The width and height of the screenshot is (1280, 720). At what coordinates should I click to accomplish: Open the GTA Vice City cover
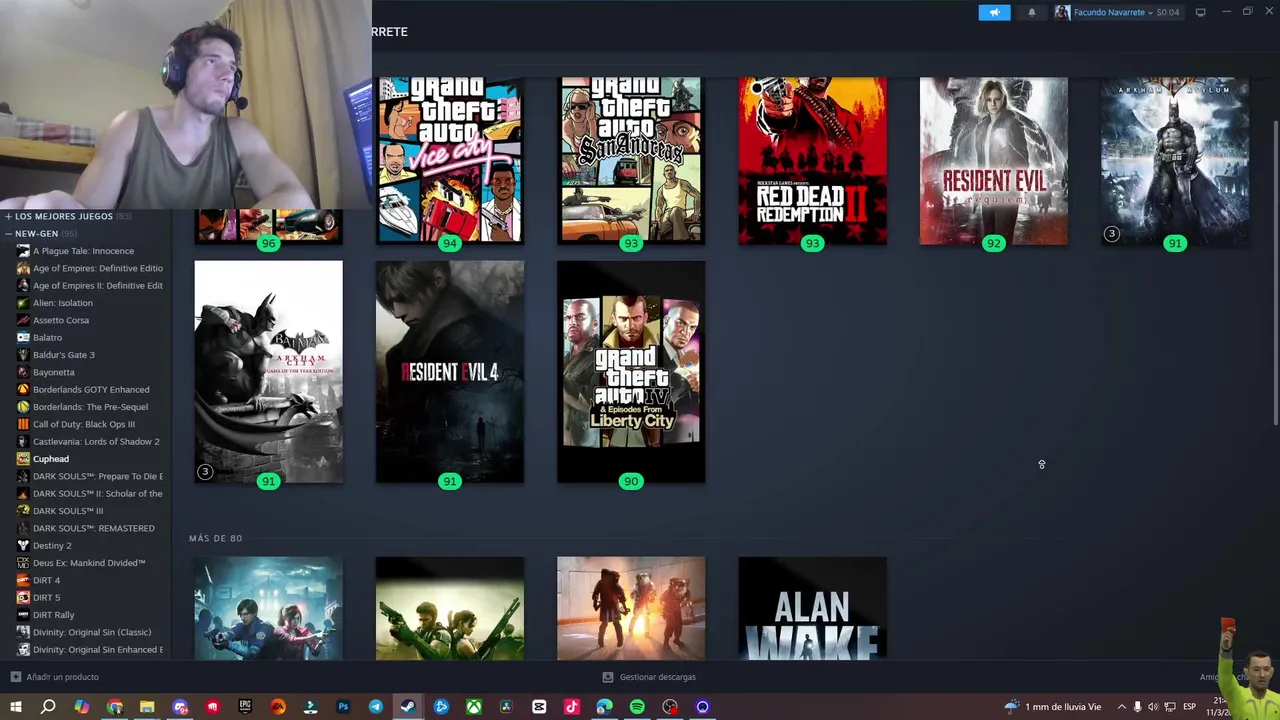pyautogui.click(x=450, y=160)
